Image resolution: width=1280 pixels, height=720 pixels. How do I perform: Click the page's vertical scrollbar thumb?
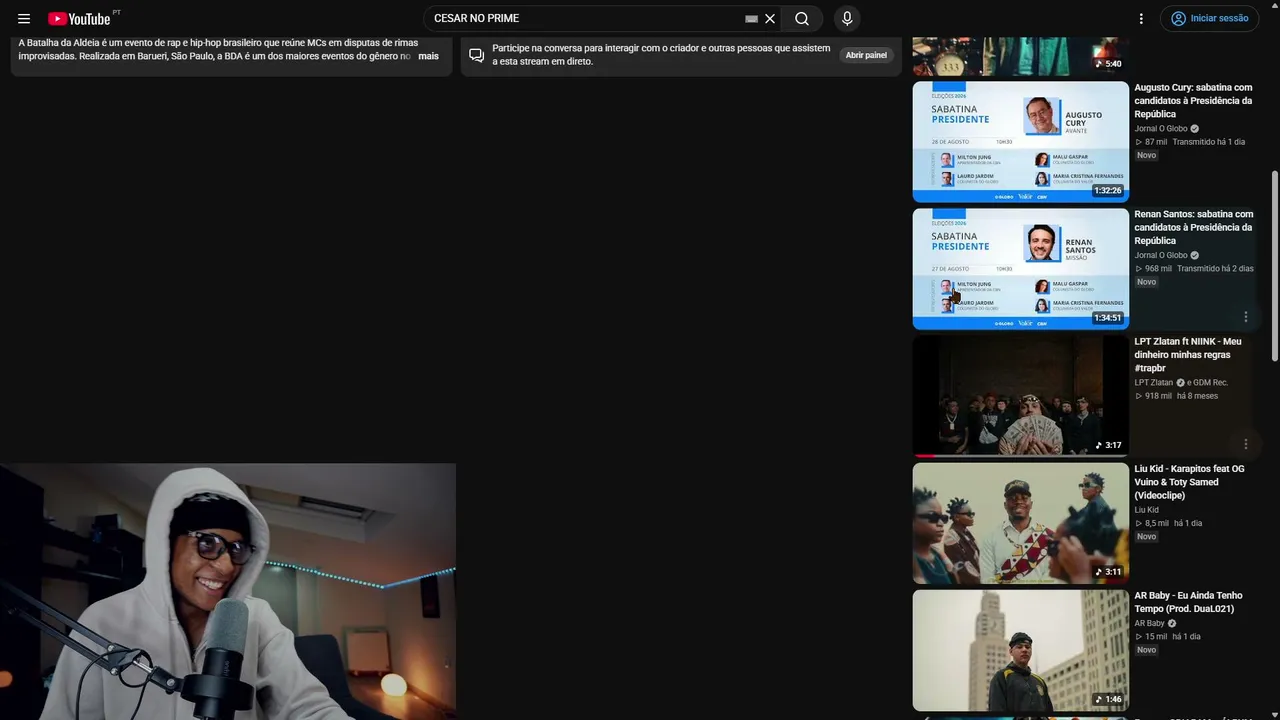tap(1274, 266)
